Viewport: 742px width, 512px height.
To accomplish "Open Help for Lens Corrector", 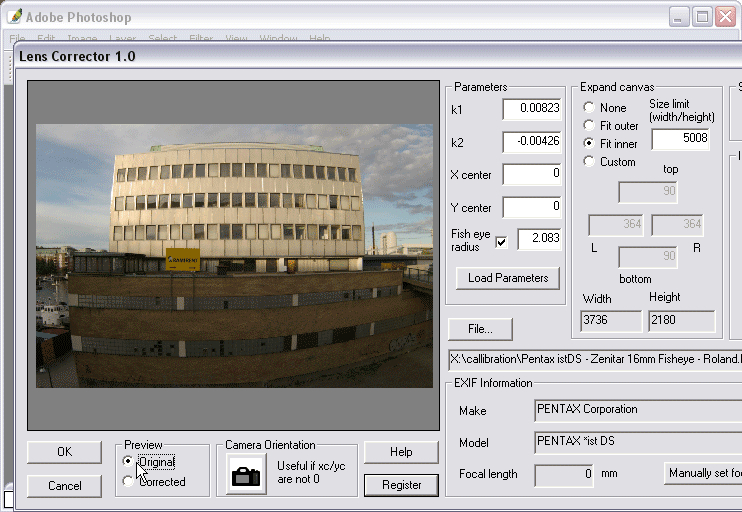I will (401, 452).
